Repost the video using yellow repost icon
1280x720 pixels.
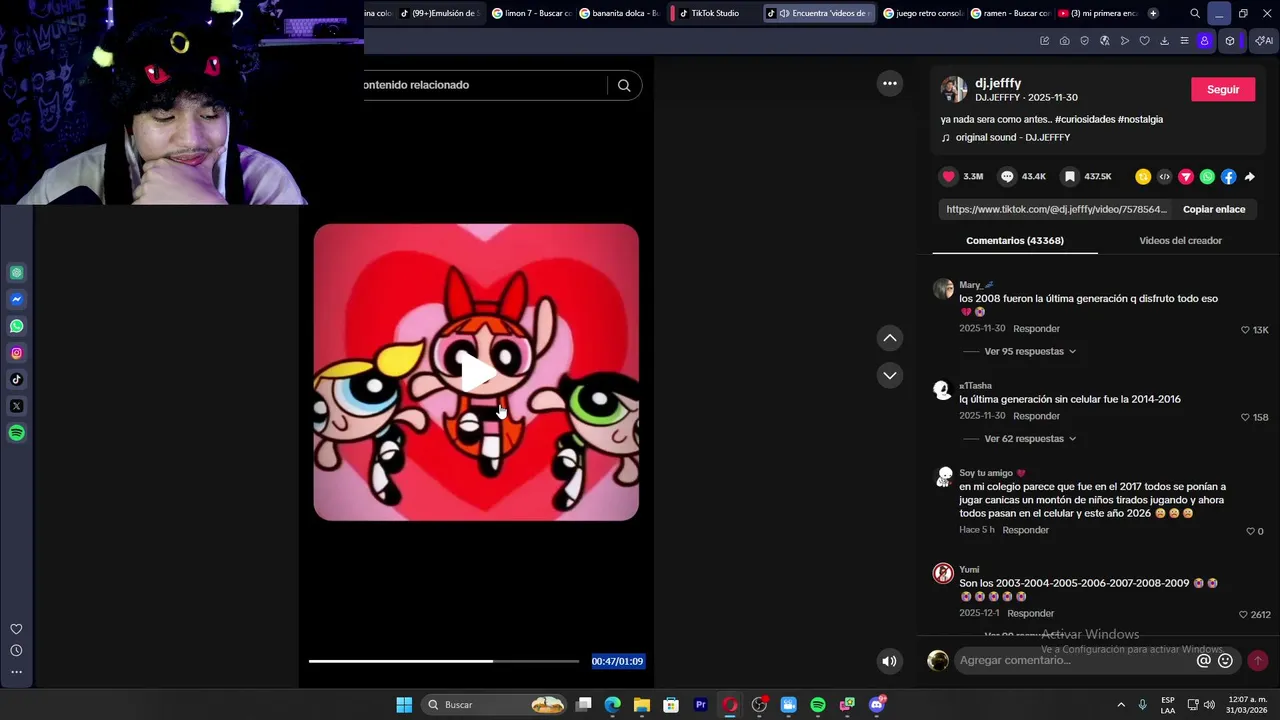tap(1143, 176)
